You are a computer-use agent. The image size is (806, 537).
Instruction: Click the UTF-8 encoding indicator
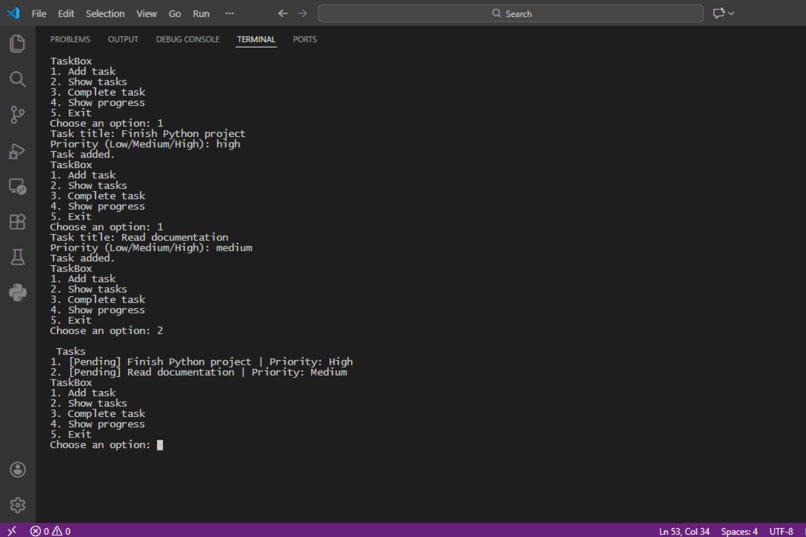pyautogui.click(x=781, y=531)
